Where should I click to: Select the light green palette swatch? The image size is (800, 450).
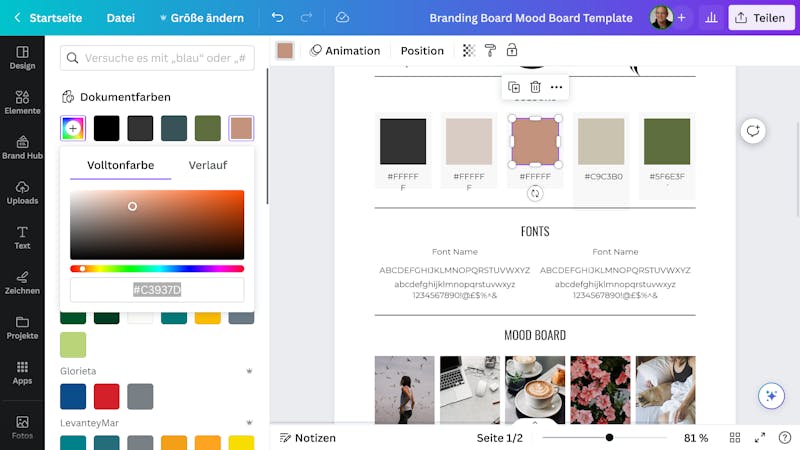73,345
